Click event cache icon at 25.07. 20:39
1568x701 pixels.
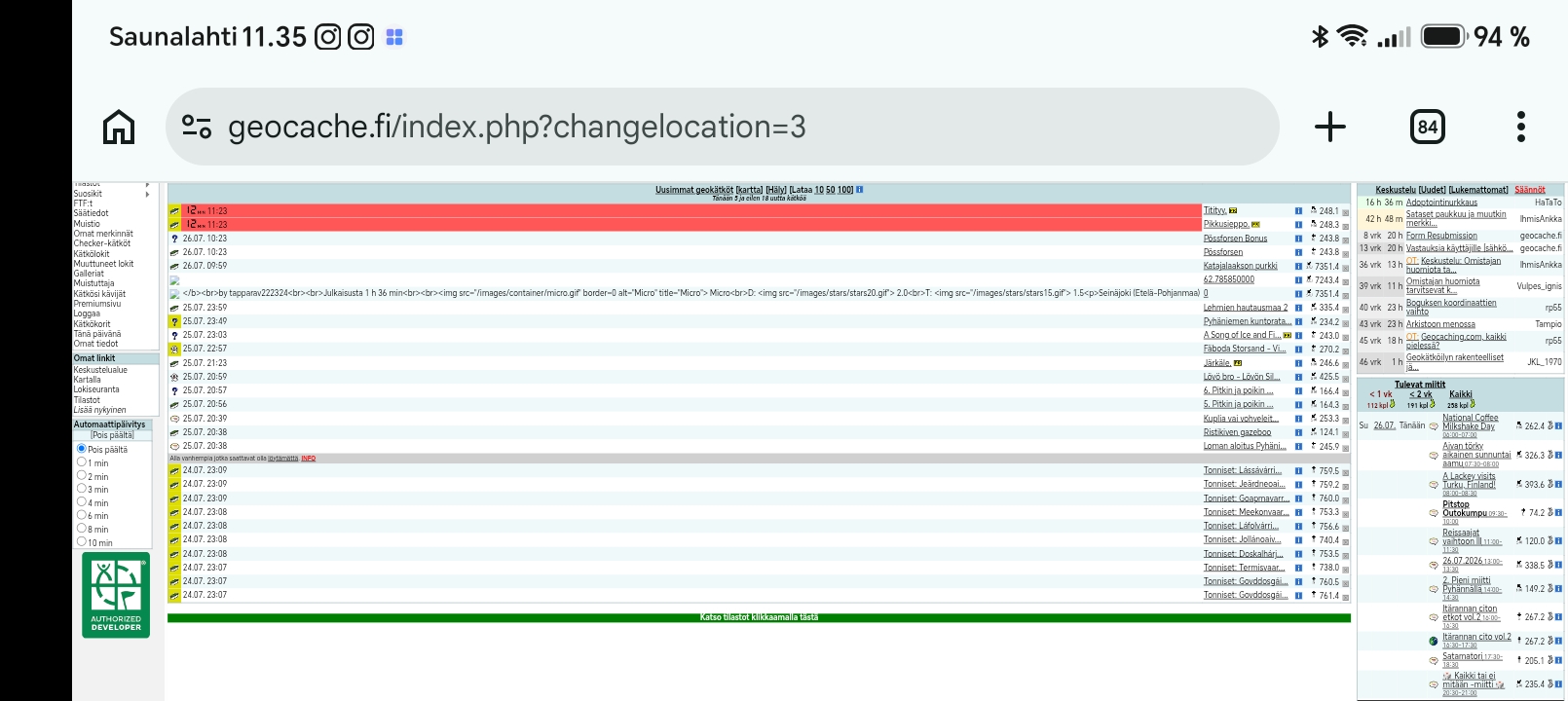(174, 419)
